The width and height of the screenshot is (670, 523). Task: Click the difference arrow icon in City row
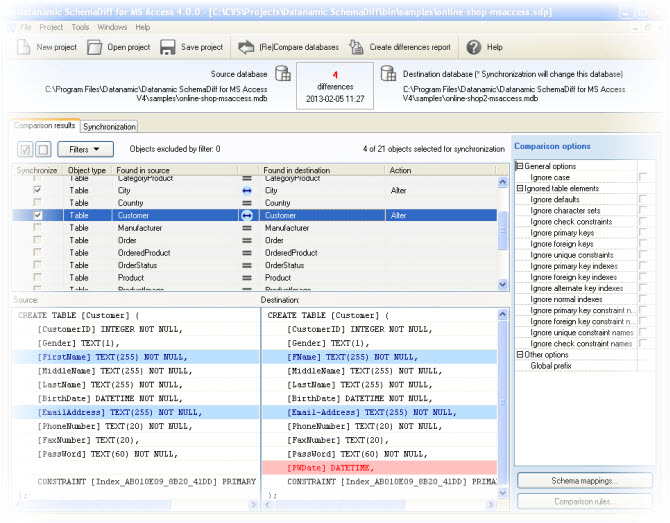(x=247, y=191)
